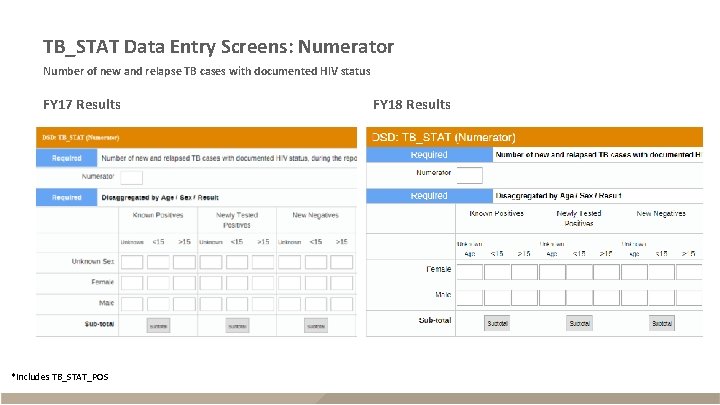The height and width of the screenshot is (405, 720).
Task: Click FY18 'Female' row label
Action: [x=439, y=269]
